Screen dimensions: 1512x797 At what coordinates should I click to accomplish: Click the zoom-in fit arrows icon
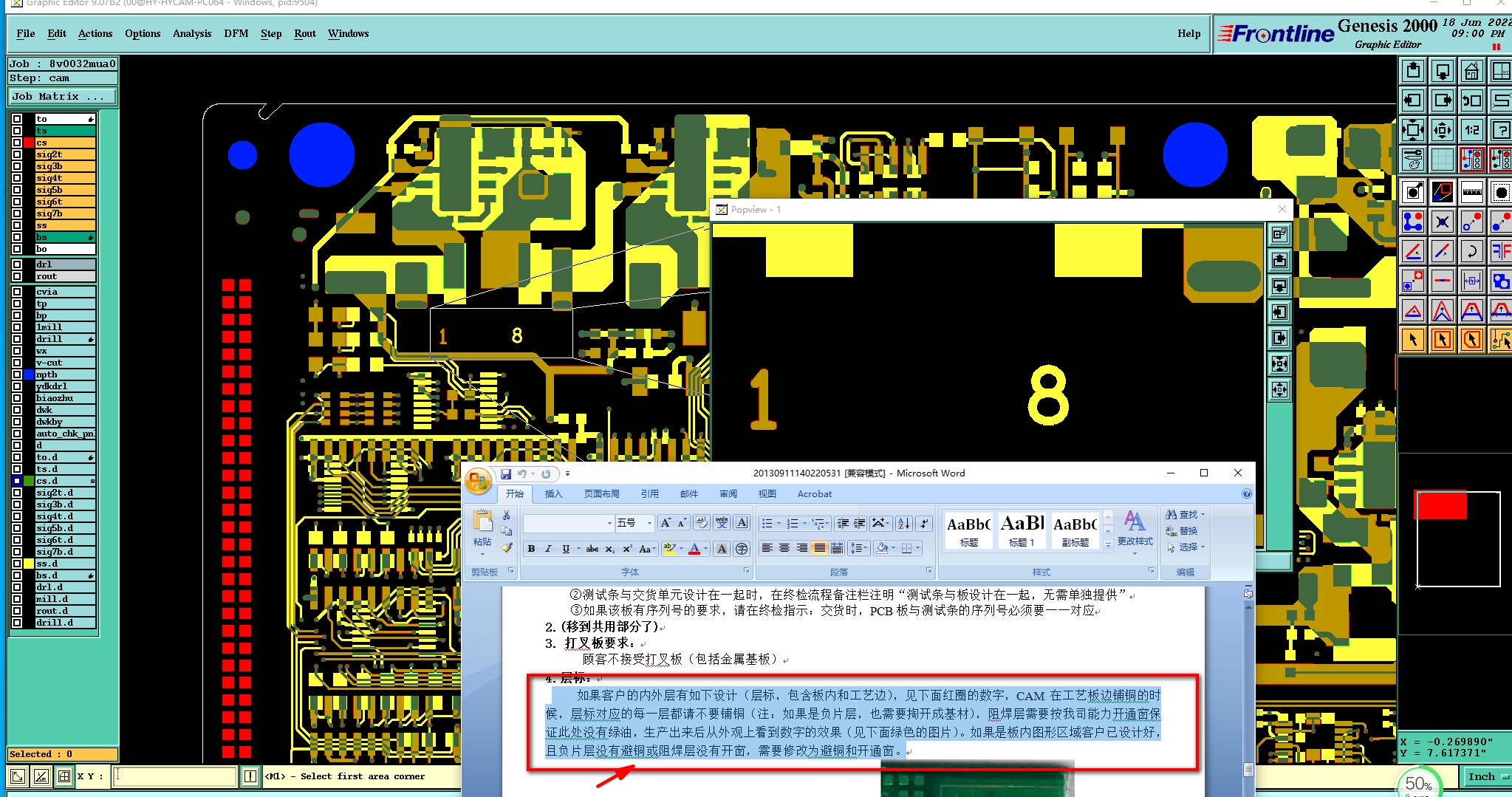pos(1412,130)
